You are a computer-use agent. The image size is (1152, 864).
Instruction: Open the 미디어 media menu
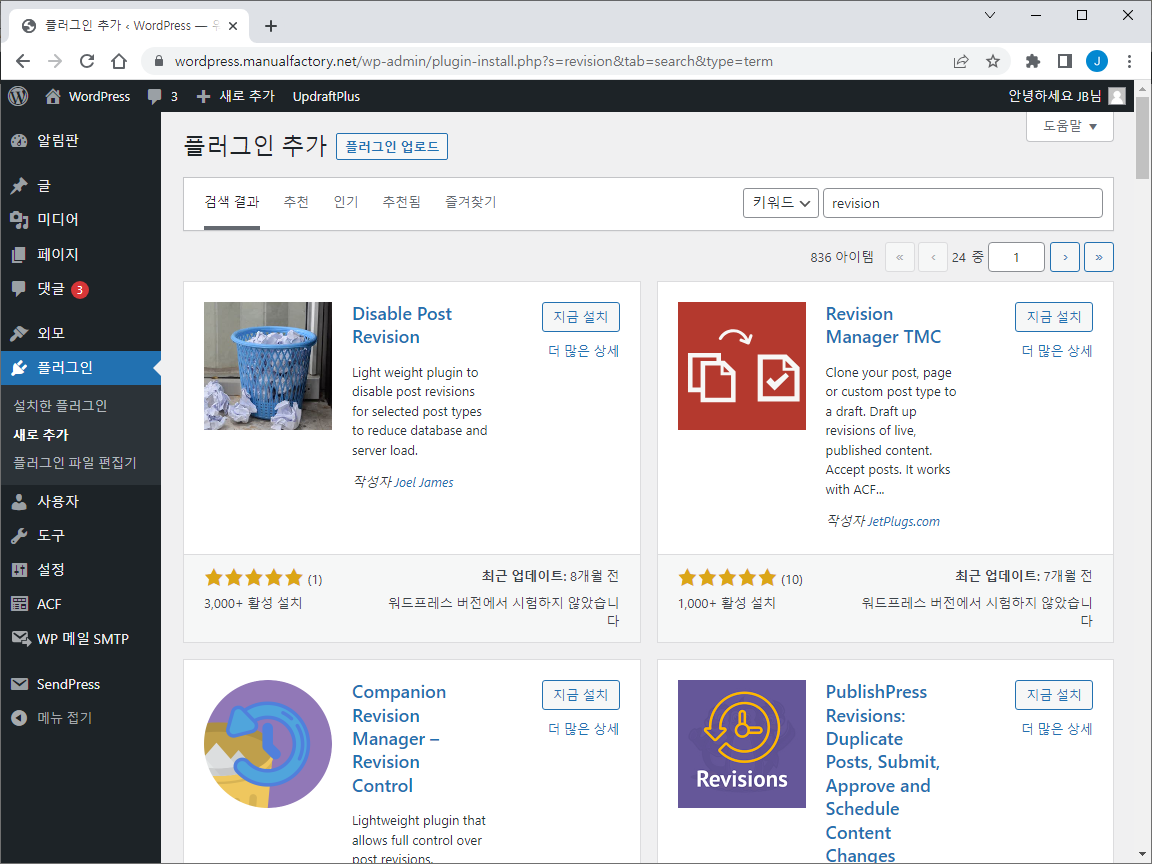80,219
